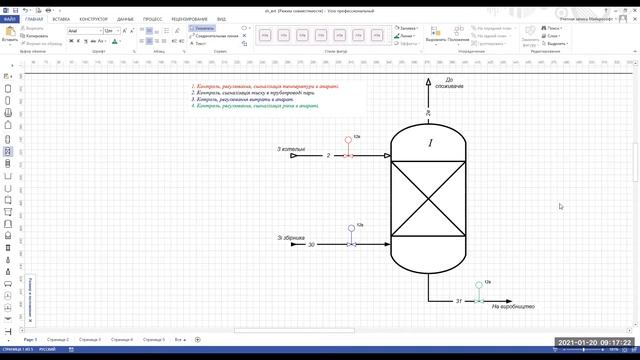
Task: Save the document from quick access toolbar
Action: click(x=15, y=11)
